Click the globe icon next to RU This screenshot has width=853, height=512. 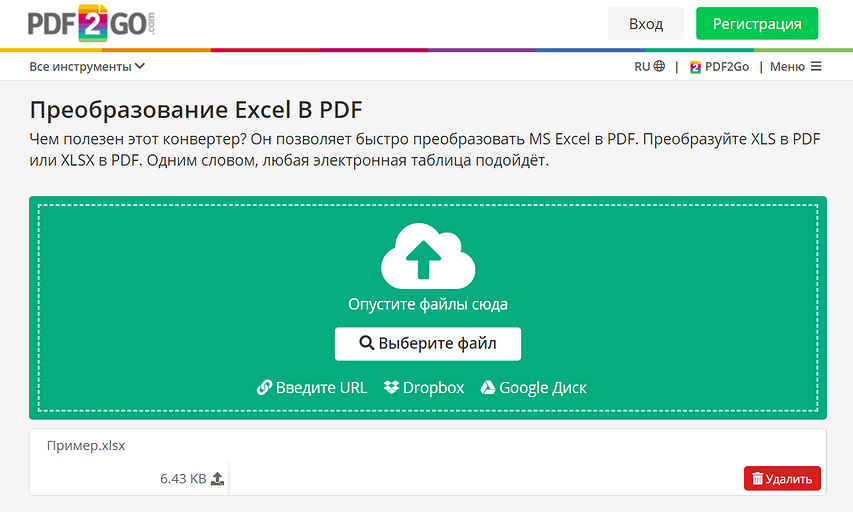[x=659, y=67]
